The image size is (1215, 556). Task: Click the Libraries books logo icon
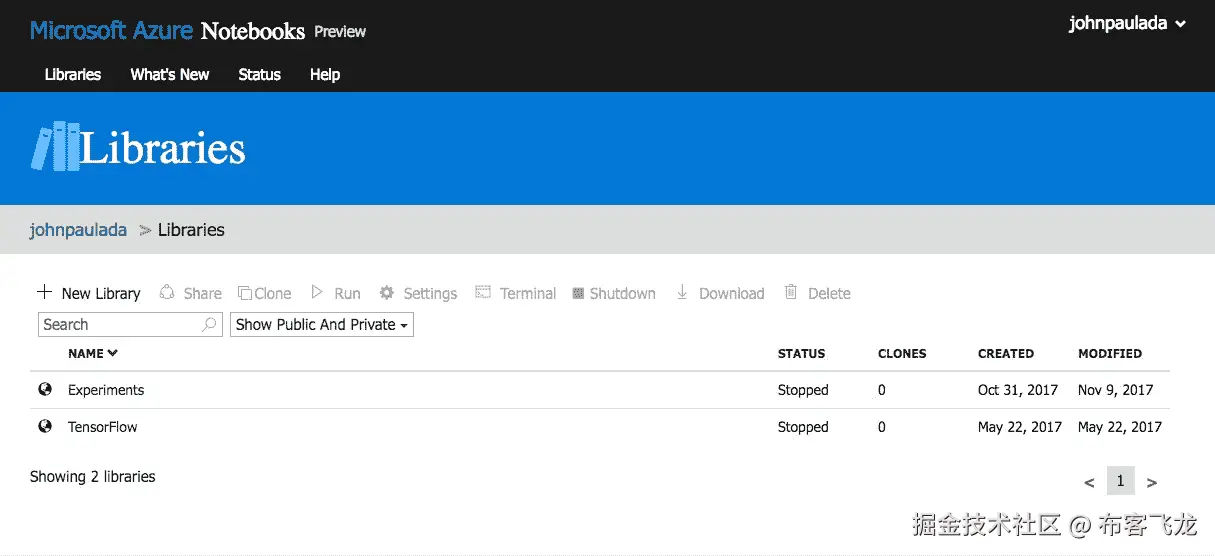coord(56,146)
